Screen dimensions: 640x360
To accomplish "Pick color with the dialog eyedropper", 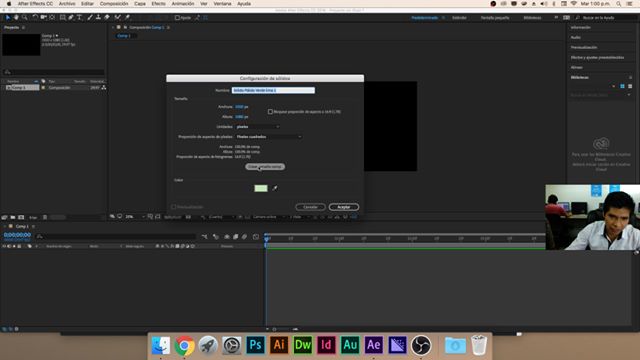I will point(275,188).
